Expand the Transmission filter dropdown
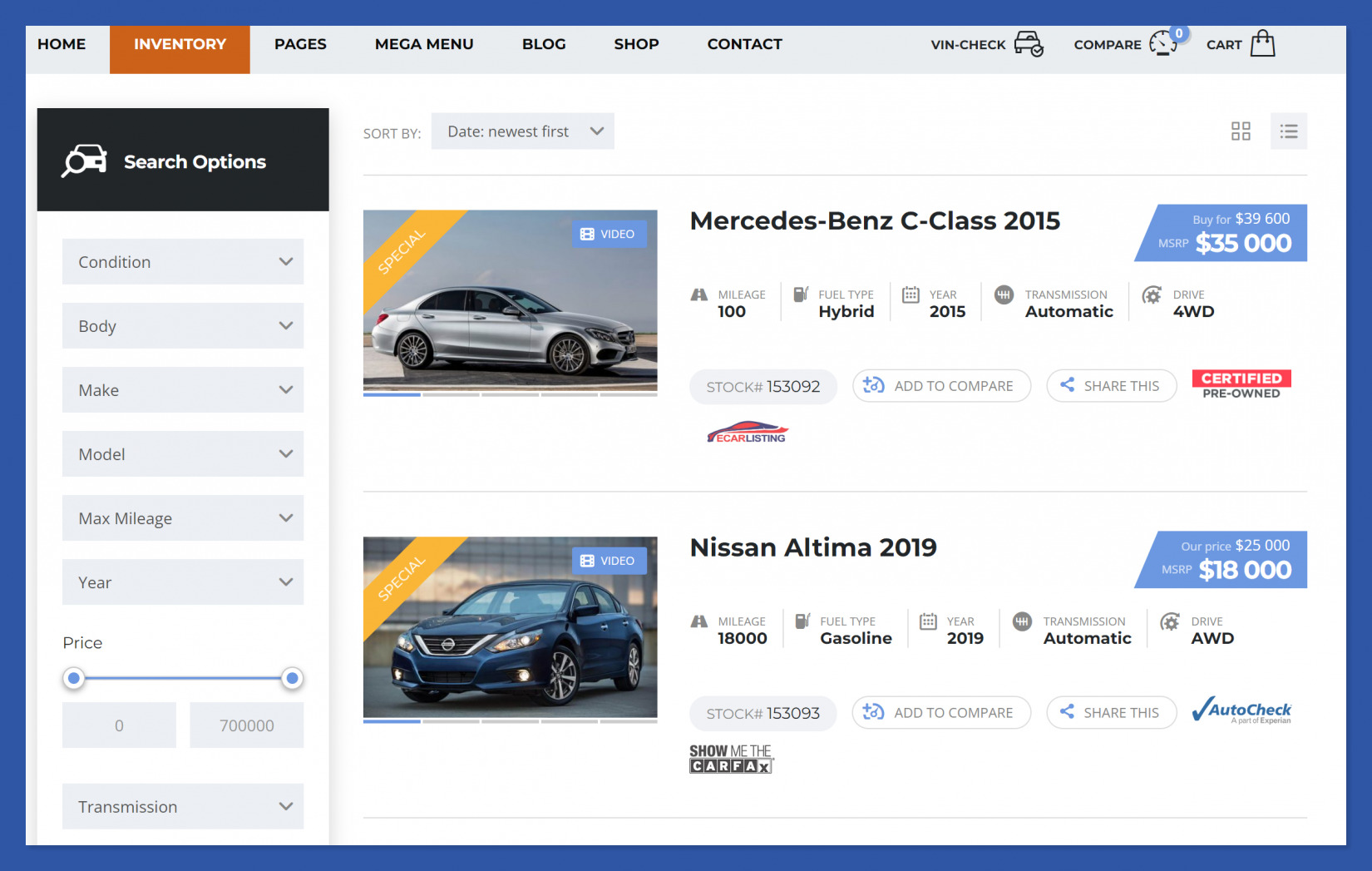 click(x=183, y=807)
